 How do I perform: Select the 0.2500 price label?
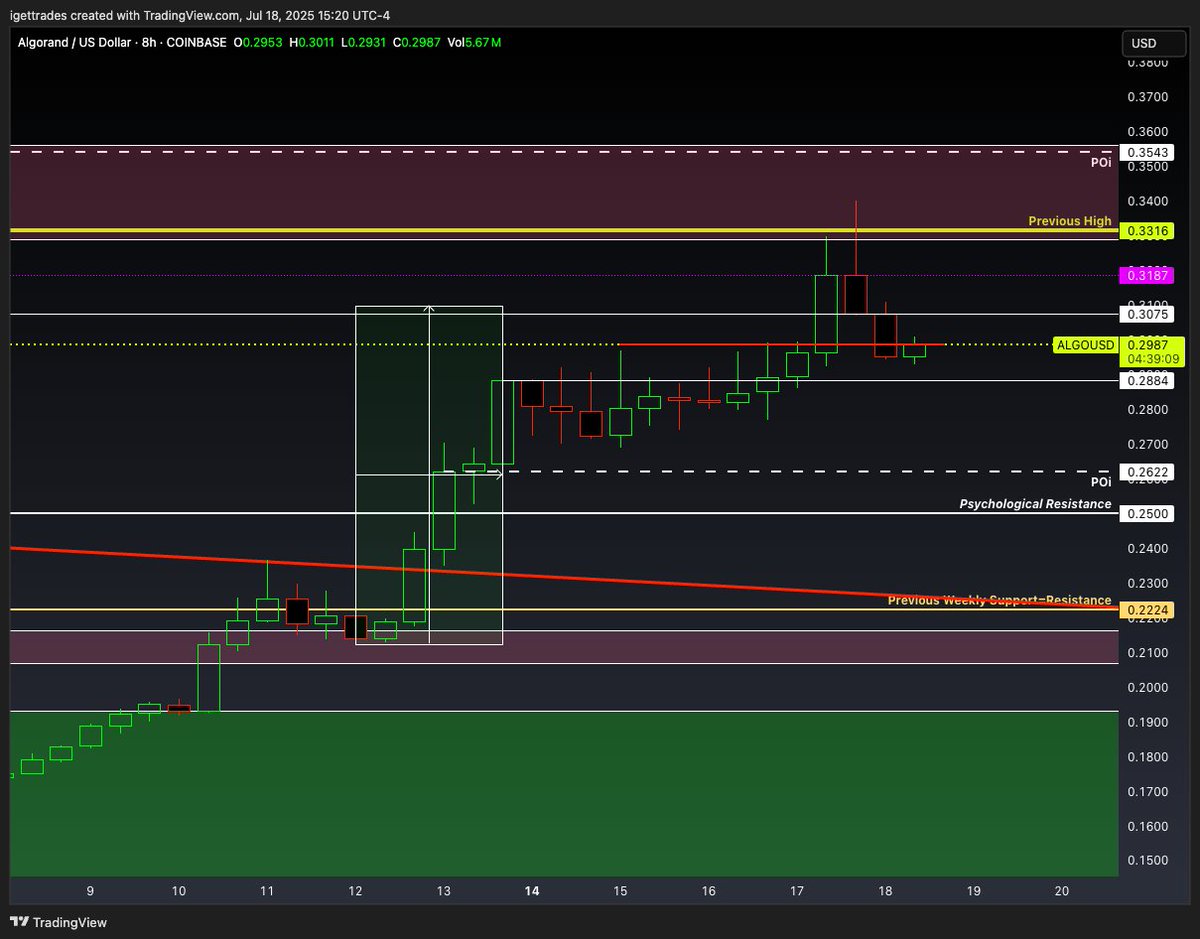(x=1145, y=513)
